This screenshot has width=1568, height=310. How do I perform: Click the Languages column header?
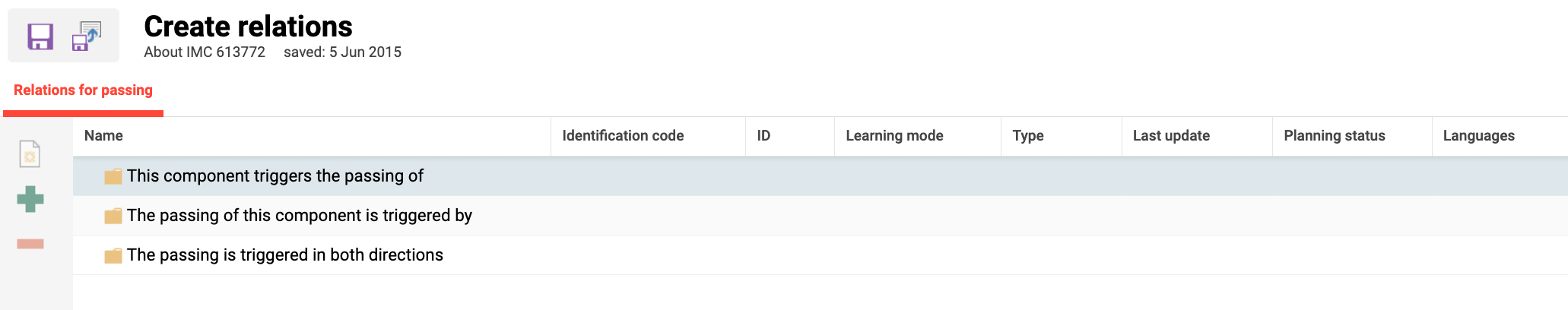(x=1478, y=136)
